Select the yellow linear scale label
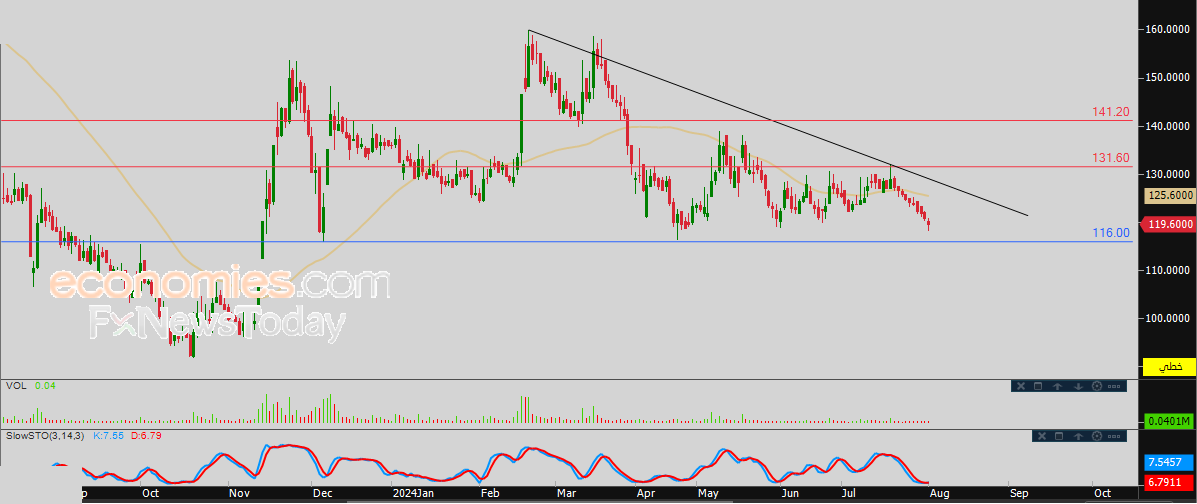The width and height of the screenshot is (1197, 504). (x=1168, y=367)
